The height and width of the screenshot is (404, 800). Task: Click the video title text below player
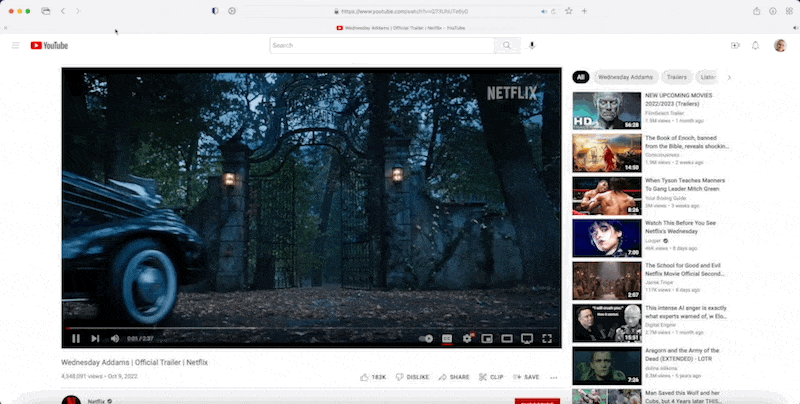pos(135,363)
